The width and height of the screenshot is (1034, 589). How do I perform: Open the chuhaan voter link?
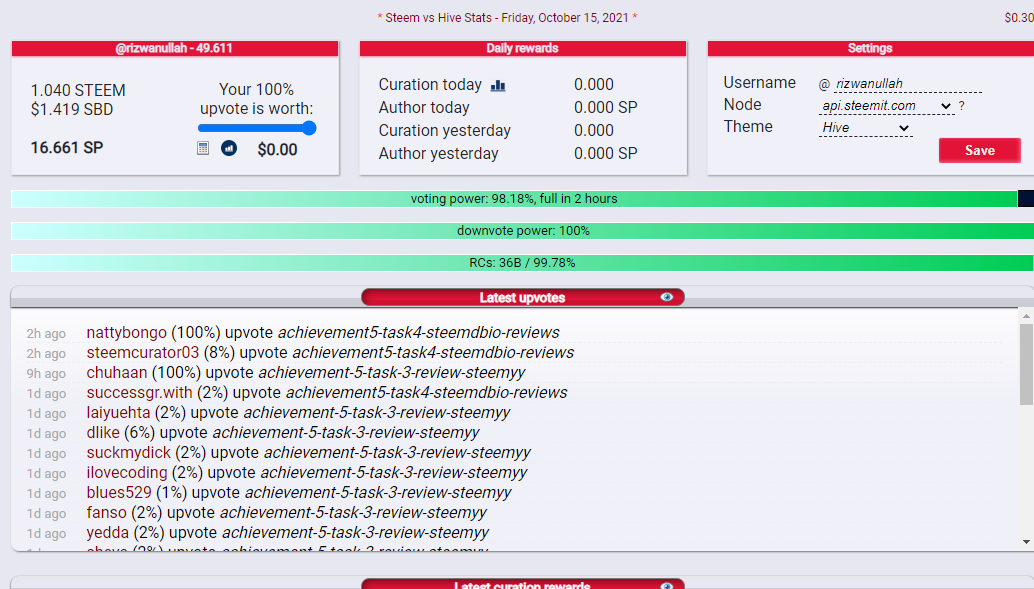coord(117,373)
